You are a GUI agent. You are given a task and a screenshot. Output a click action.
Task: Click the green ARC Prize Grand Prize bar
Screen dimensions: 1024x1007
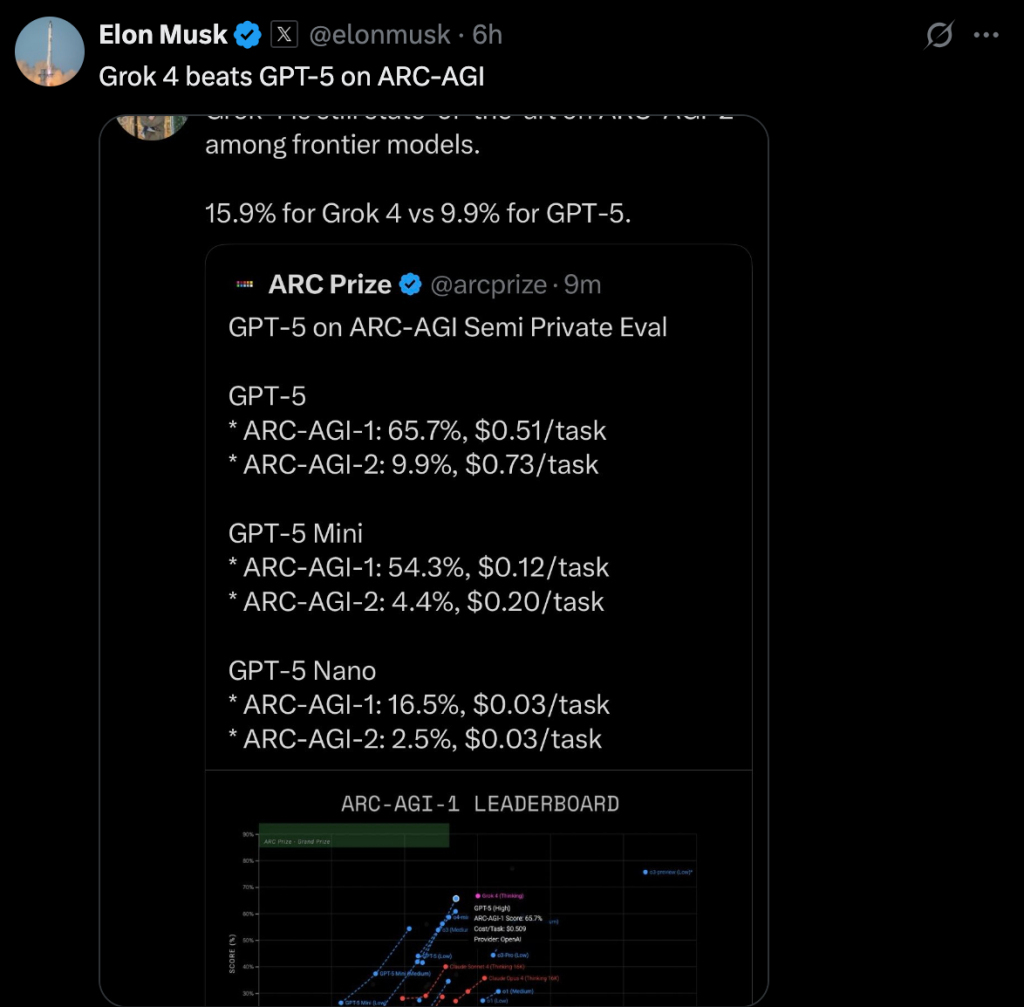pyautogui.click(x=353, y=835)
